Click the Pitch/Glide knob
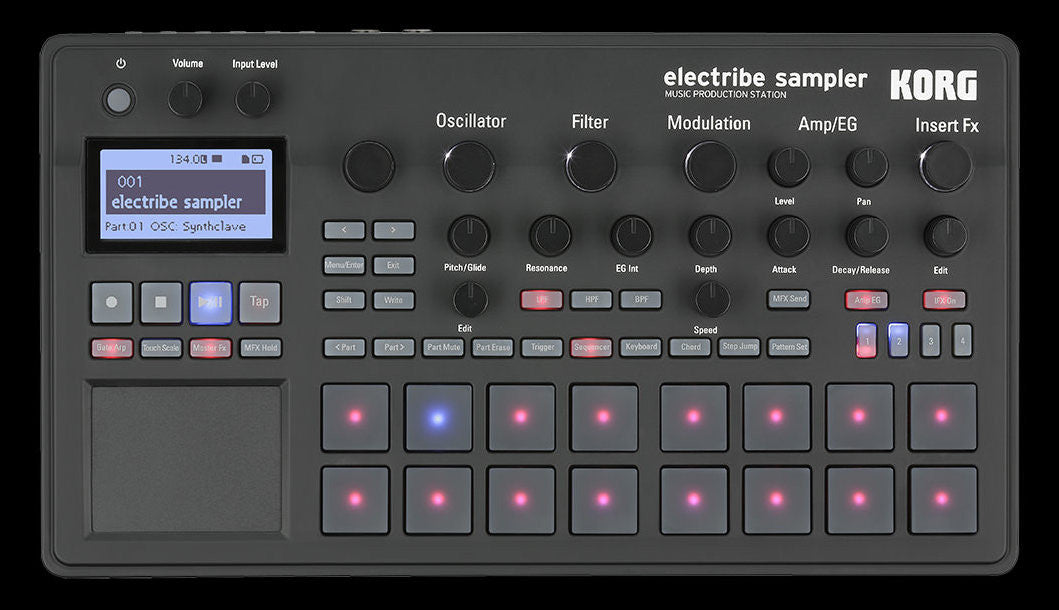The height and width of the screenshot is (610, 1059). click(469, 236)
